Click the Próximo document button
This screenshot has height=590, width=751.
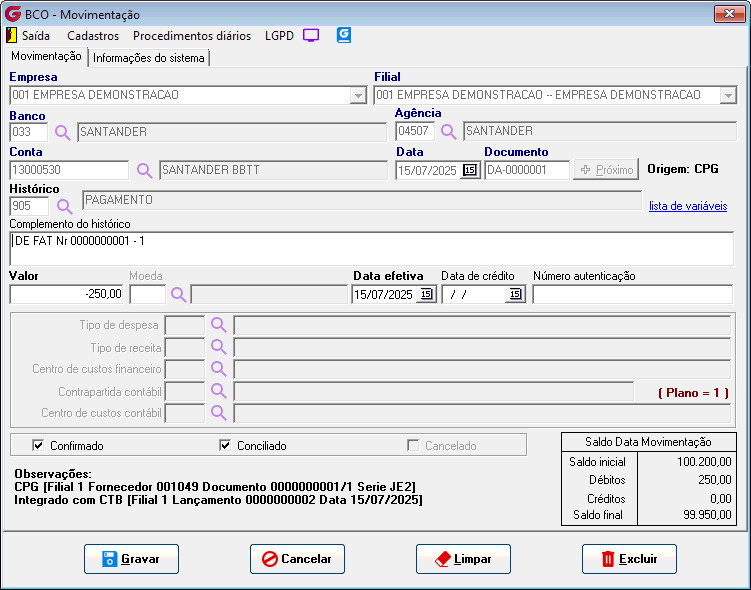click(606, 170)
